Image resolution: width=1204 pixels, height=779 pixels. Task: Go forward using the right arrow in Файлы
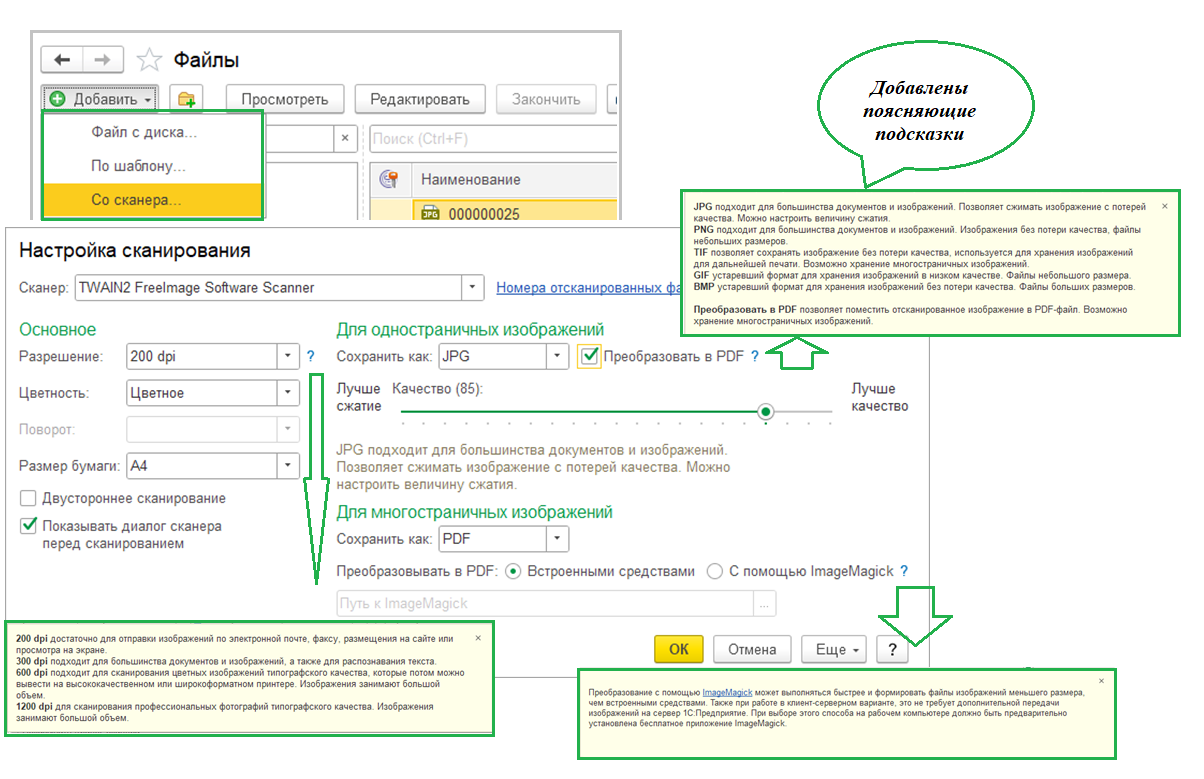[x=103, y=60]
